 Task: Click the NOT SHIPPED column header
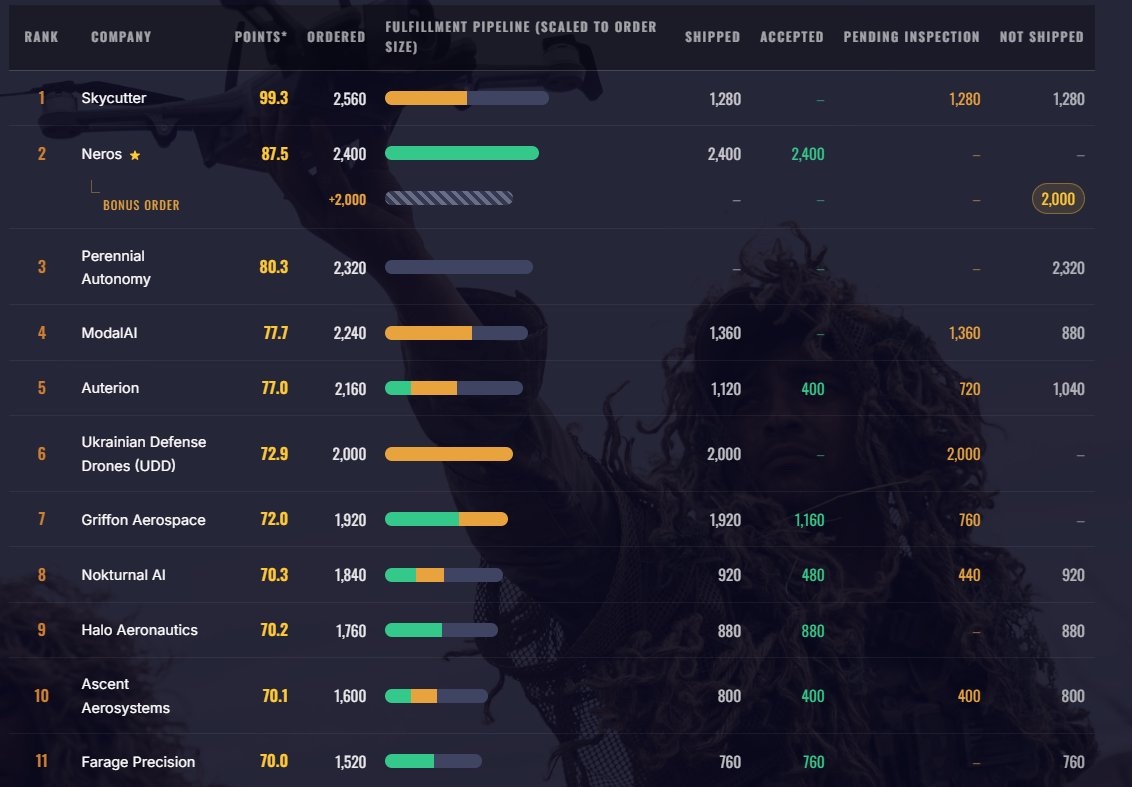click(x=1042, y=37)
